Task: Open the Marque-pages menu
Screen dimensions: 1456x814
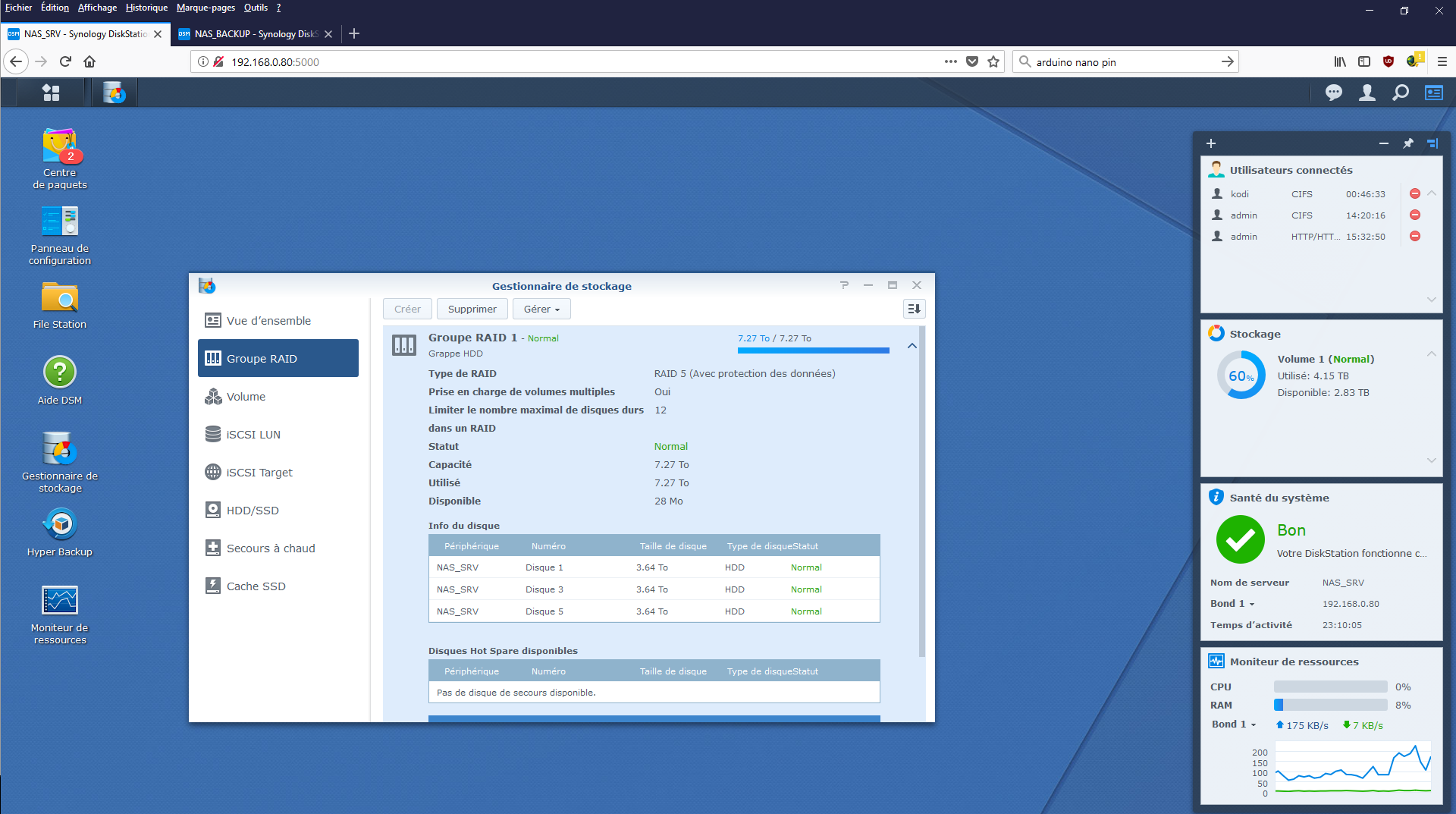Action: pos(206,8)
